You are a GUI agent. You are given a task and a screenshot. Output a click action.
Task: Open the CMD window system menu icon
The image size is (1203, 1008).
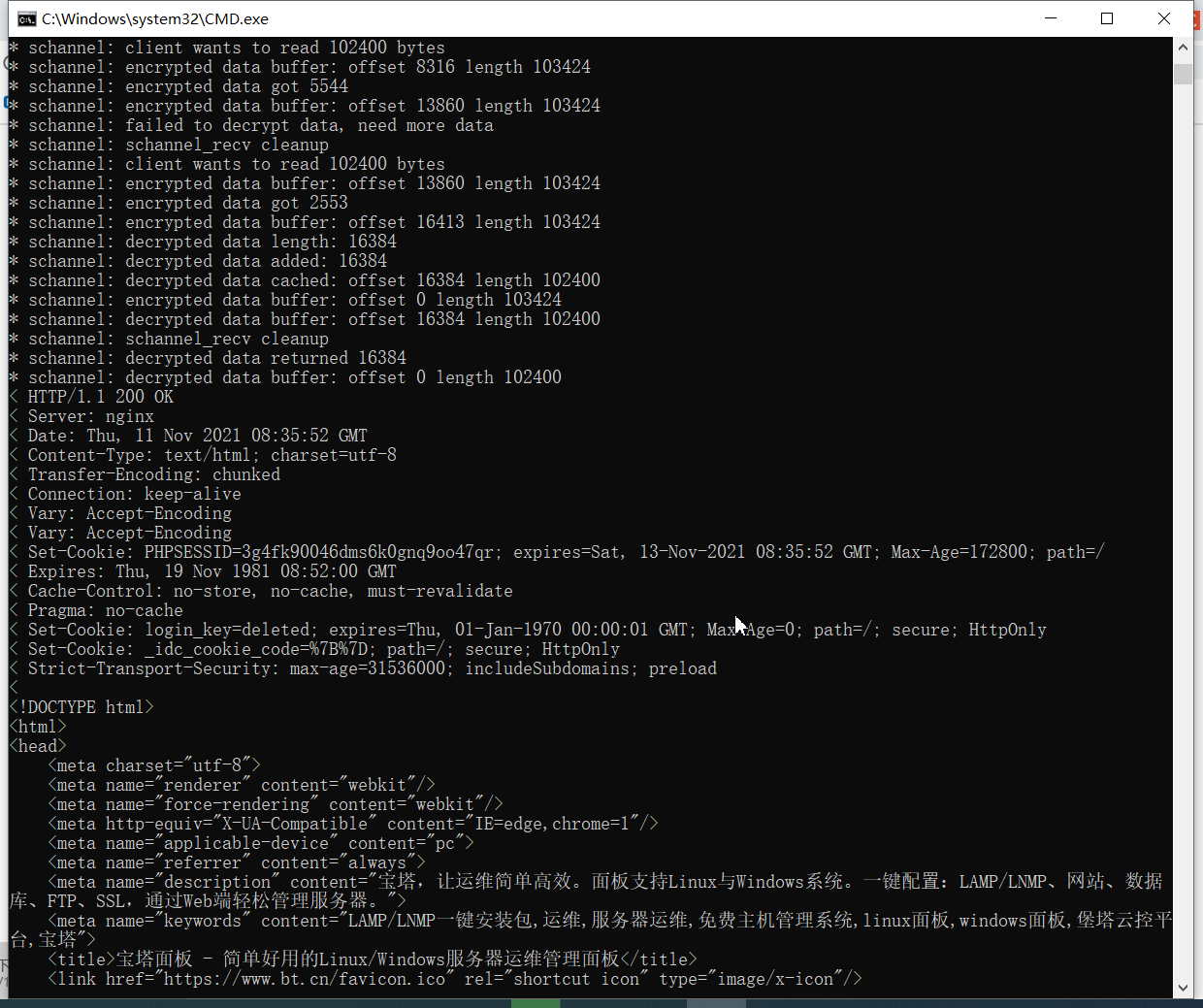point(26,18)
